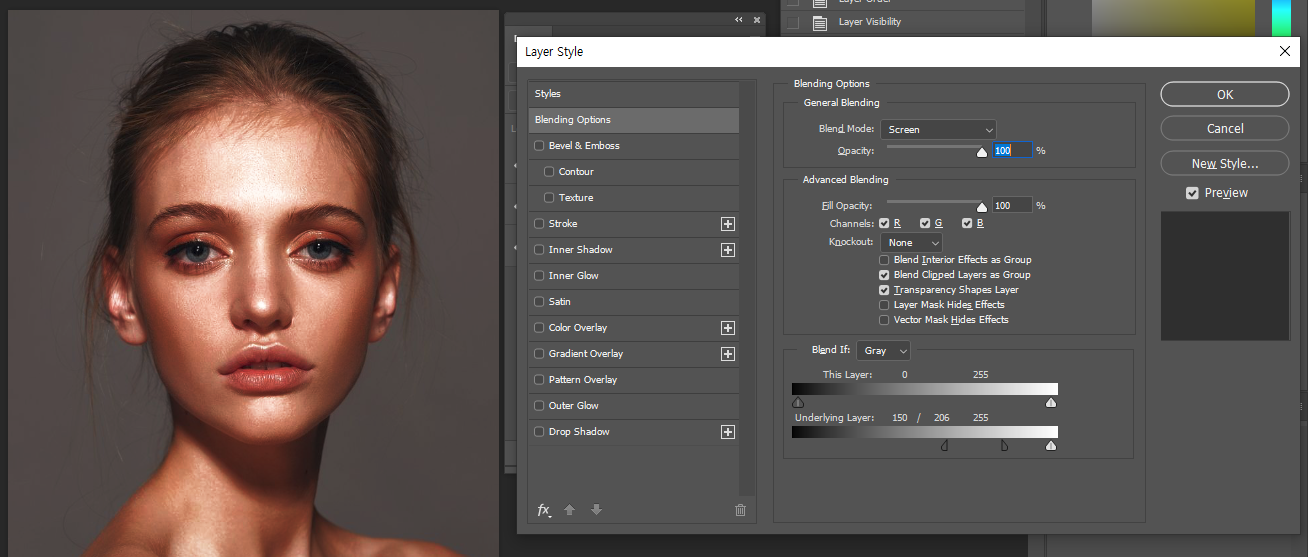Viewport: 1308px width, 557px height.
Task: Enable Satin checkbox
Action: tap(540, 302)
